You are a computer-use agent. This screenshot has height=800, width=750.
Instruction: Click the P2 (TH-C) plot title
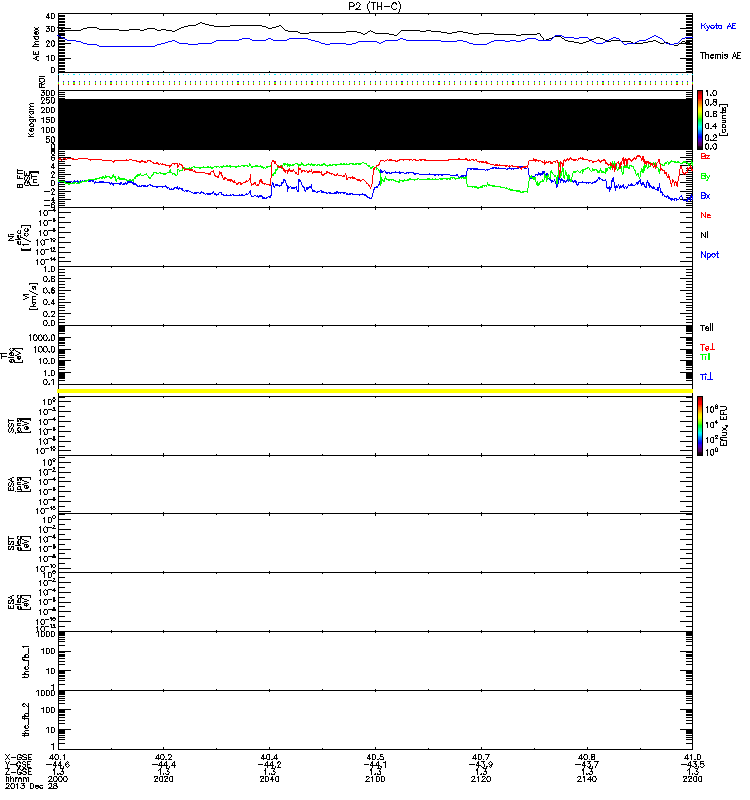pyautogui.click(x=374, y=6)
